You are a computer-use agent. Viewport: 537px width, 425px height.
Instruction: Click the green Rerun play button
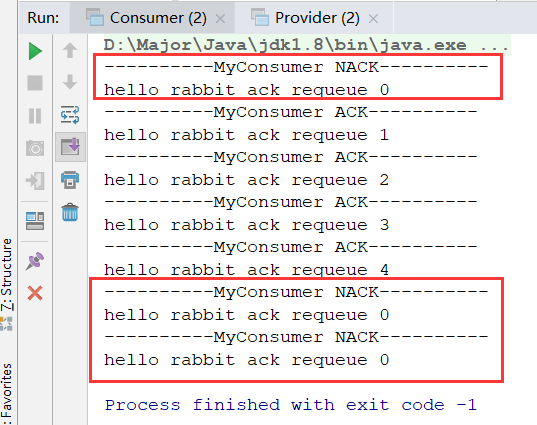click(35, 51)
